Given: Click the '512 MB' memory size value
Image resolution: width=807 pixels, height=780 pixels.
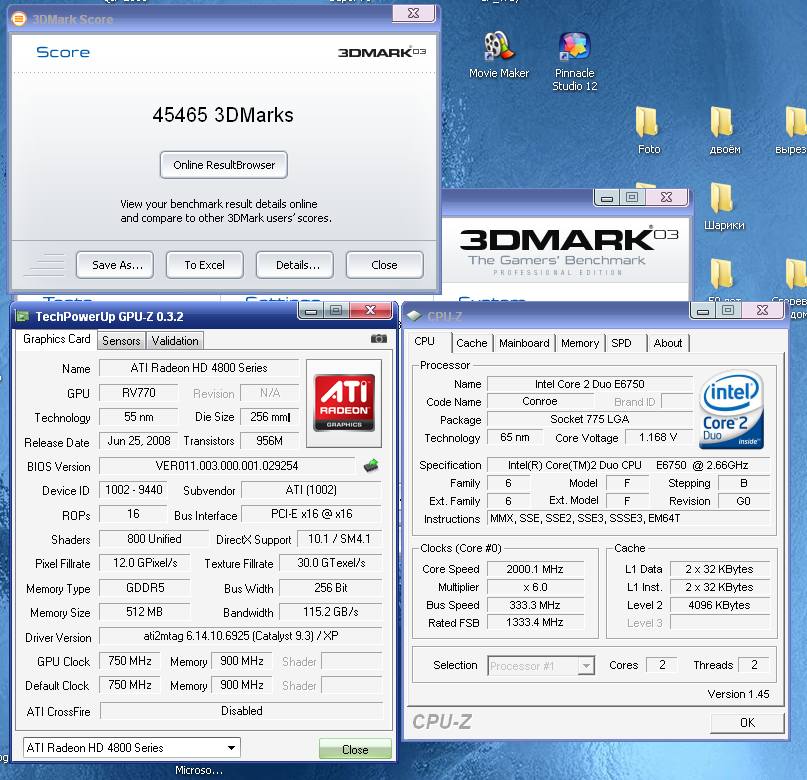Looking at the screenshot, I should [x=145, y=612].
